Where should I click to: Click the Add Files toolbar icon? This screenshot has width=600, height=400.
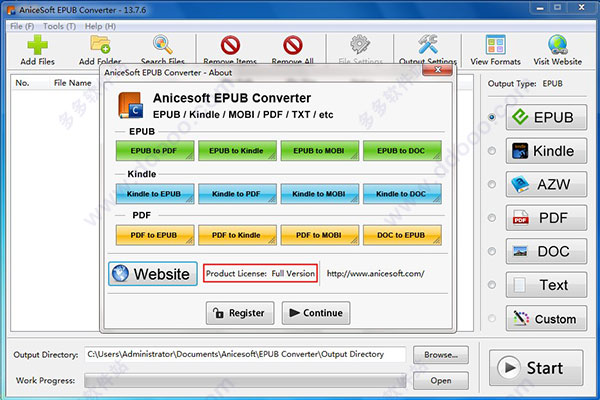[36, 46]
